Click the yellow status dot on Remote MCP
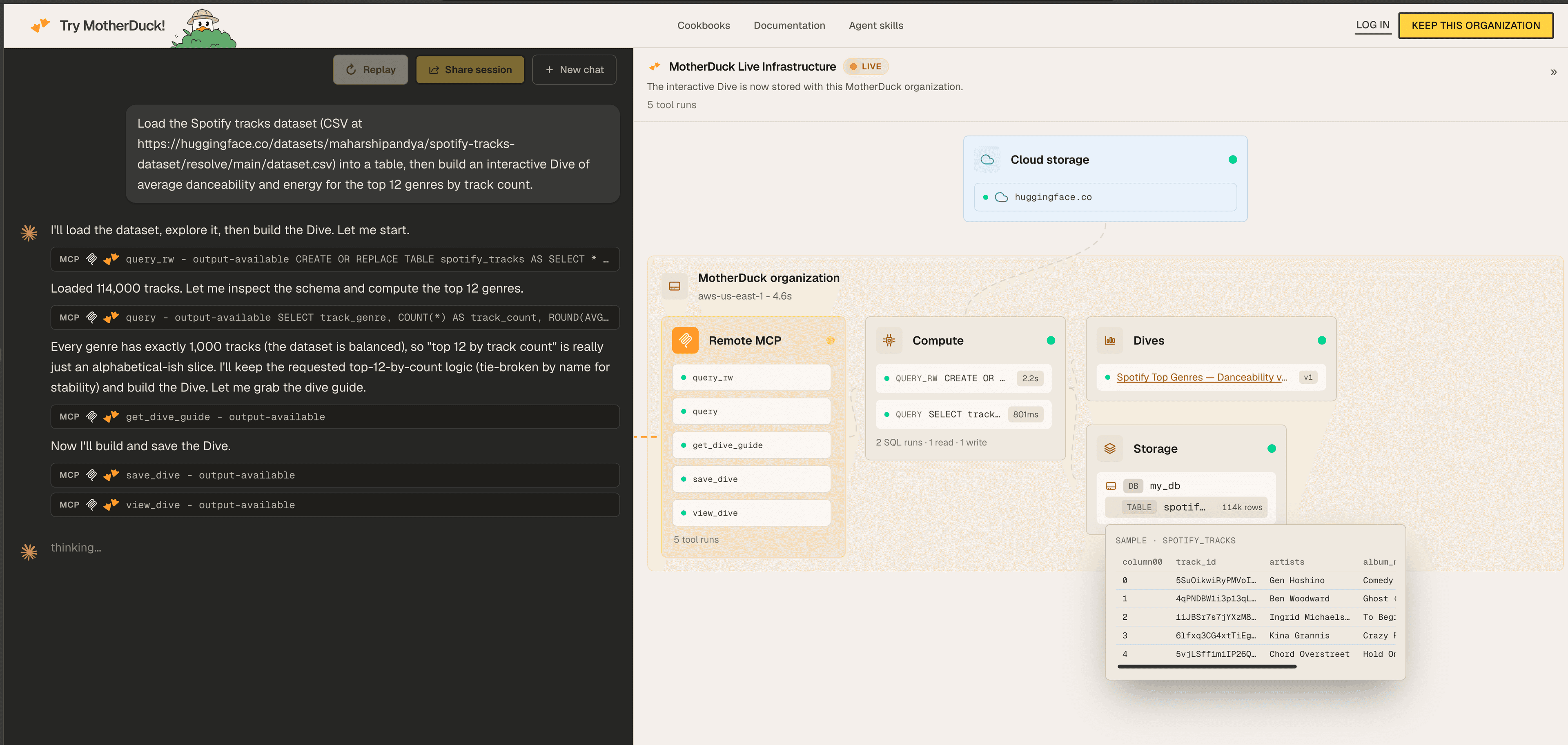Screen dimensions: 1568x745 point(830,340)
